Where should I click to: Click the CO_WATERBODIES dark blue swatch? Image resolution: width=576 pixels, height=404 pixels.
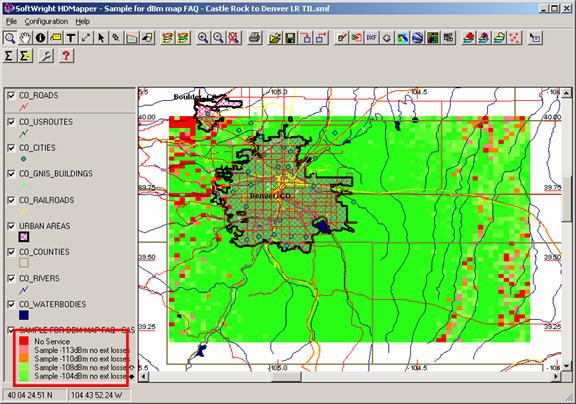pos(24,315)
